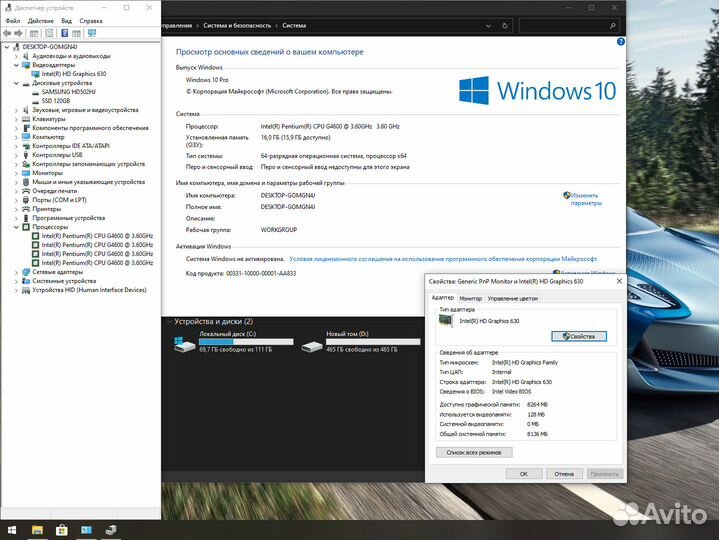Open Microsoft Store from the taskbar
The image size is (719, 540).
pyautogui.click(x=61, y=530)
